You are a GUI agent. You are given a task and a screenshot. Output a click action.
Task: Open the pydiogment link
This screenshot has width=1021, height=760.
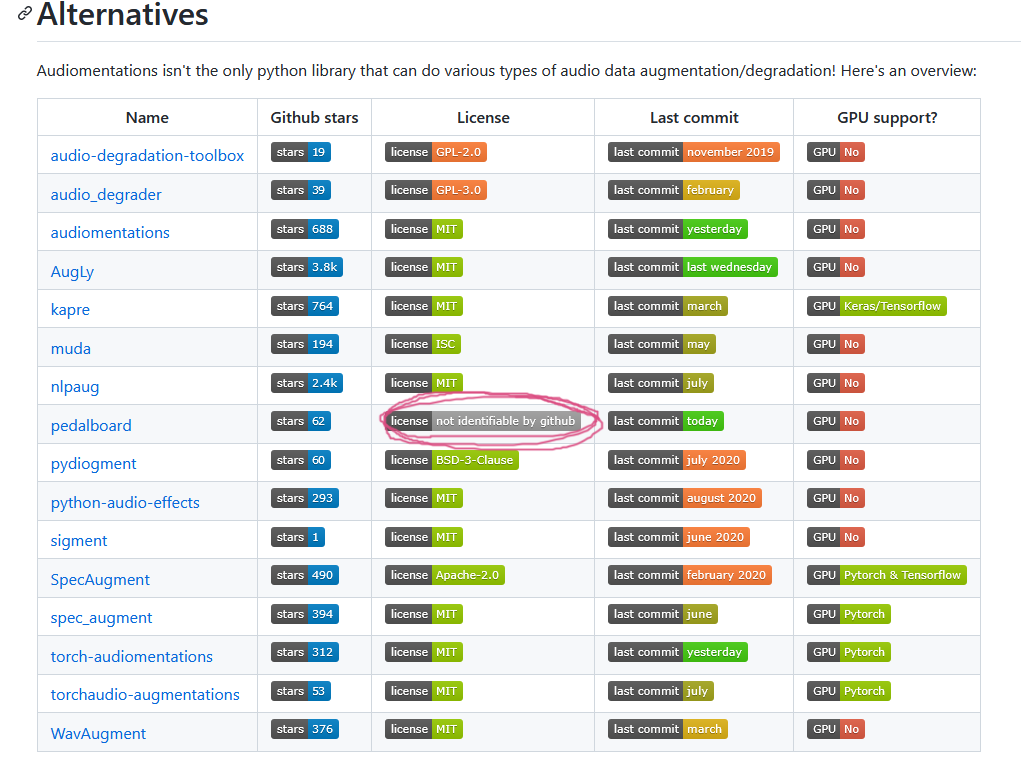94,464
